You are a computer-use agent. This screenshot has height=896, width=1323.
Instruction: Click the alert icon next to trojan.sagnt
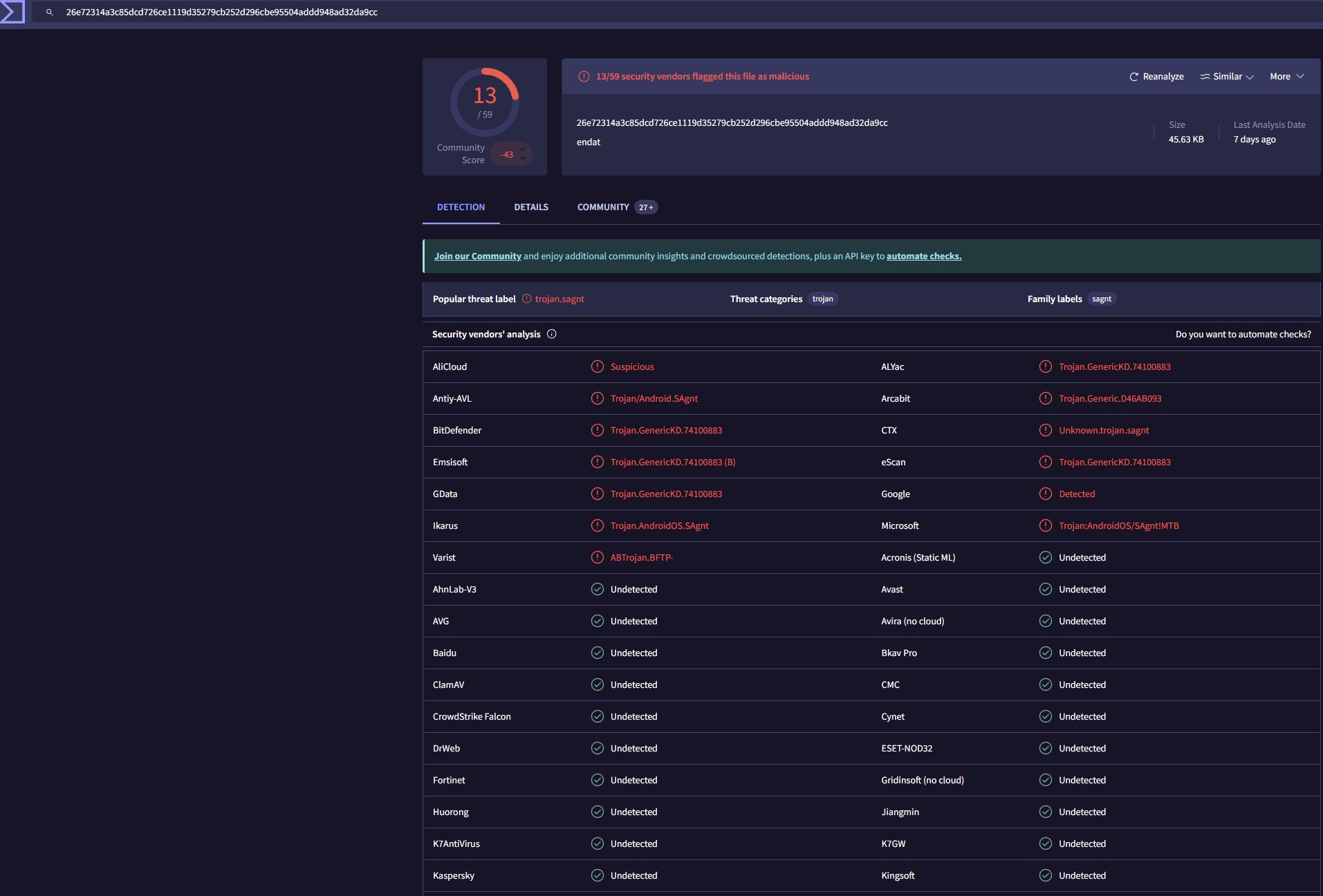[x=526, y=299]
